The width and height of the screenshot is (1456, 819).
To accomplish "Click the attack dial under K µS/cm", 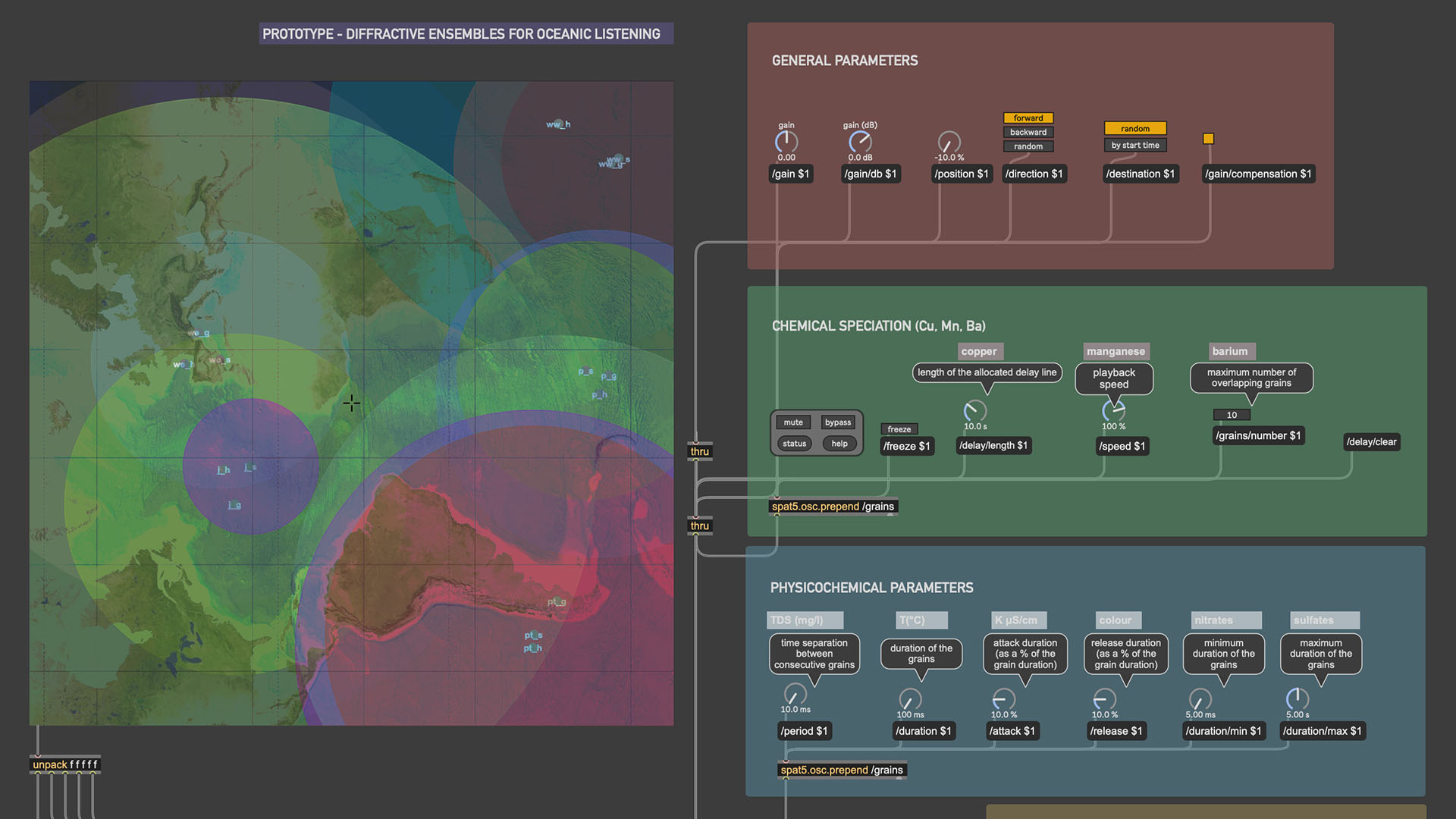I will 1003,699.
